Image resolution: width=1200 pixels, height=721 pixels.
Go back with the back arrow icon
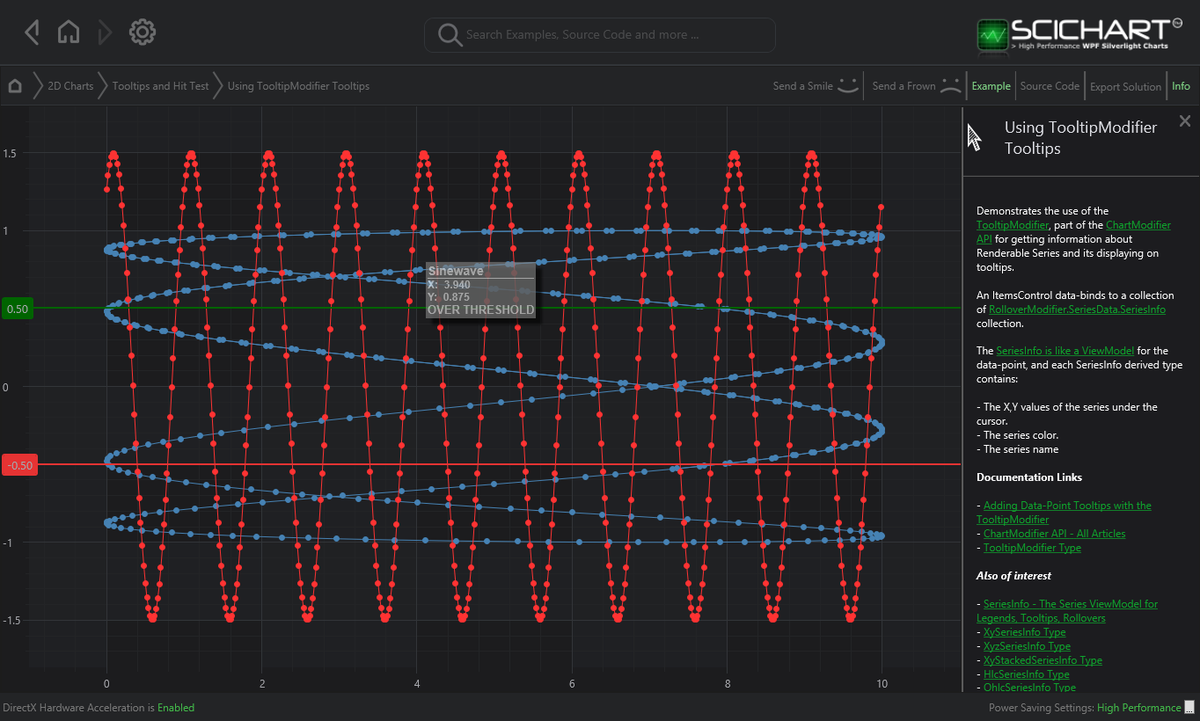pyautogui.click(x=33, y=33)
